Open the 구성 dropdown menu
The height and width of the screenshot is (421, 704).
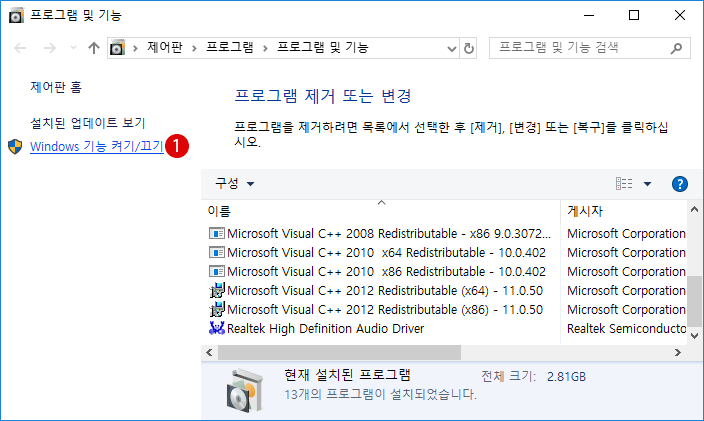234,183
